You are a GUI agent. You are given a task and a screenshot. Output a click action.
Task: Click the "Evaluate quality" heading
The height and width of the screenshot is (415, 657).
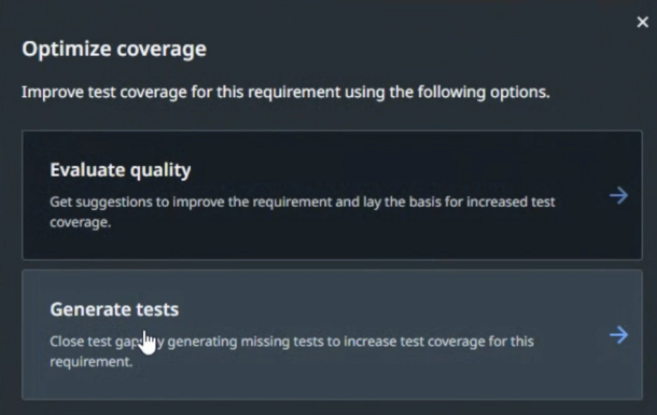[x=120, y=170]
